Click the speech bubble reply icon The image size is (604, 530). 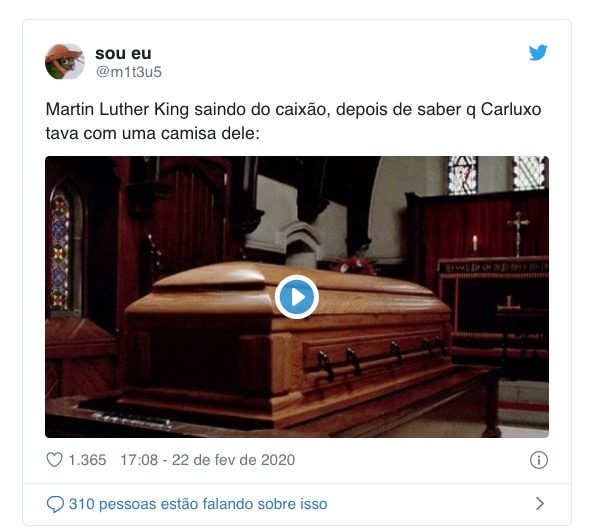point(55,504)
